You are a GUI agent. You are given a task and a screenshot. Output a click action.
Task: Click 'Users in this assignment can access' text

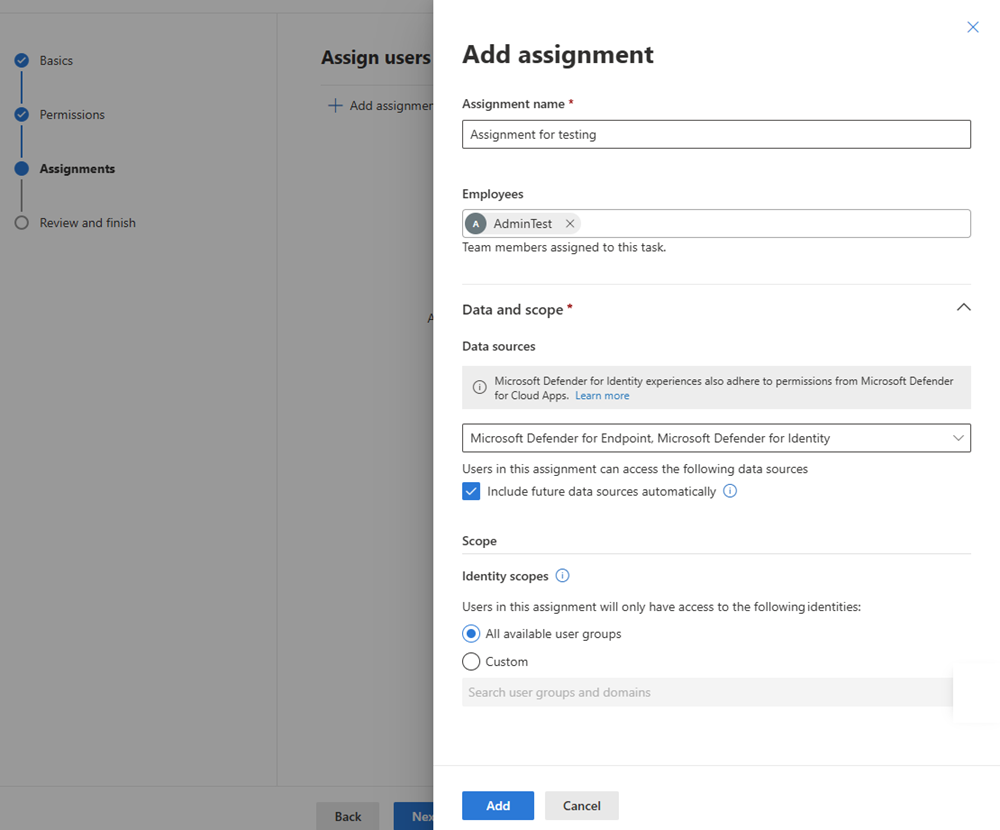[x=635, y=469]
